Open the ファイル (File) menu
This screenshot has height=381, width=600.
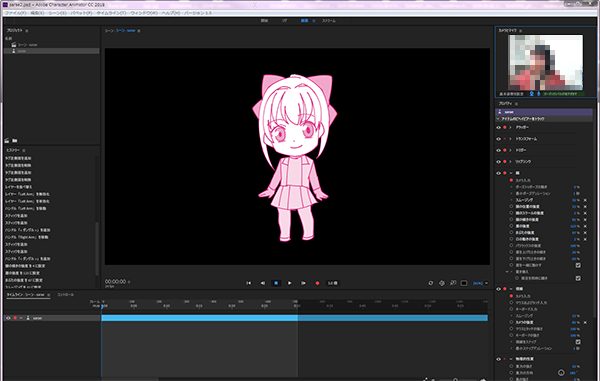point(15,13)
